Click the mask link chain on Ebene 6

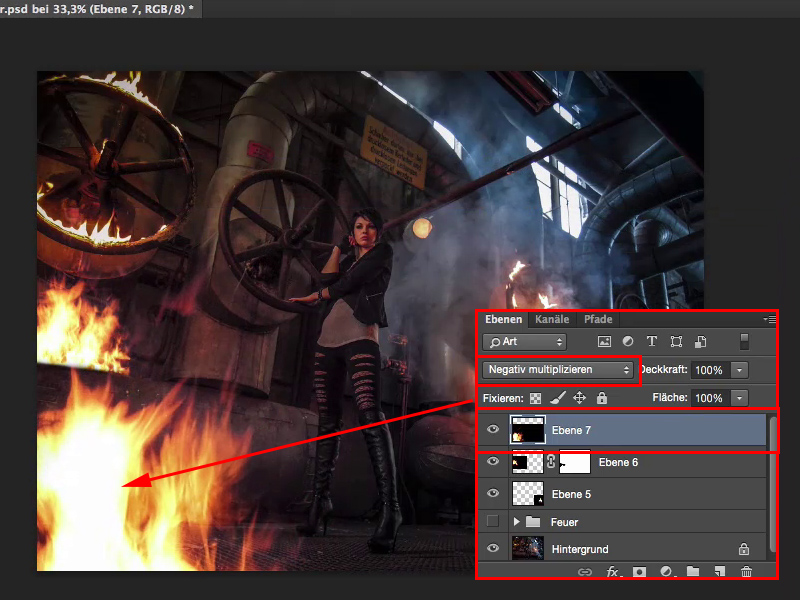pyautogui.click(x=551, y=462)
